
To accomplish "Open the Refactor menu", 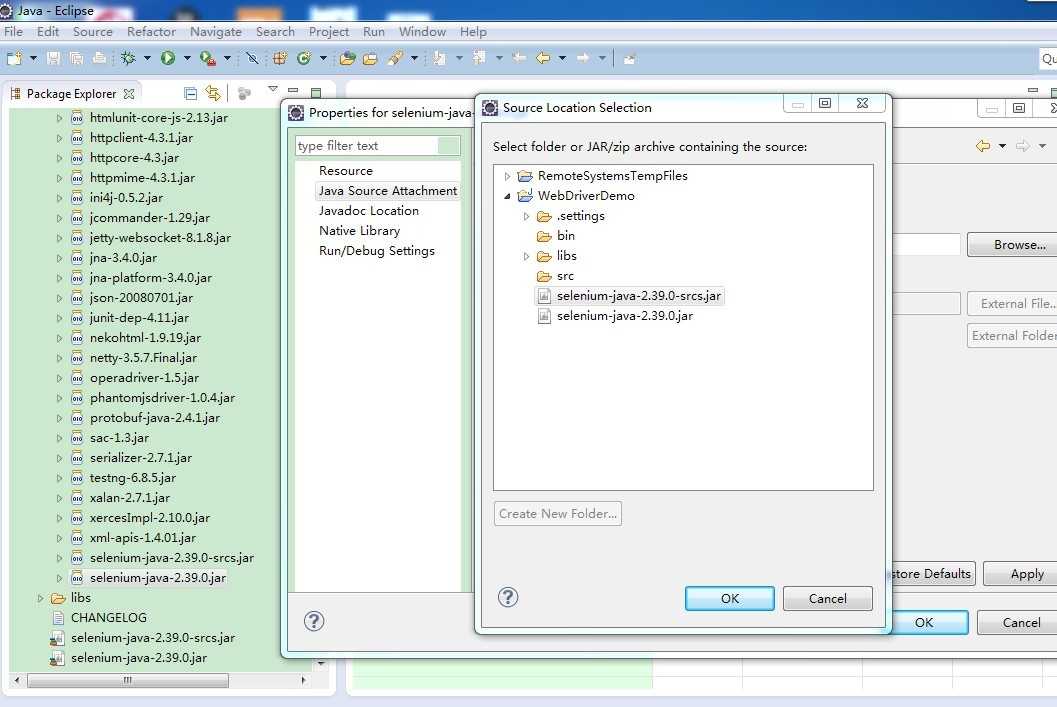I will click(151, 32).
